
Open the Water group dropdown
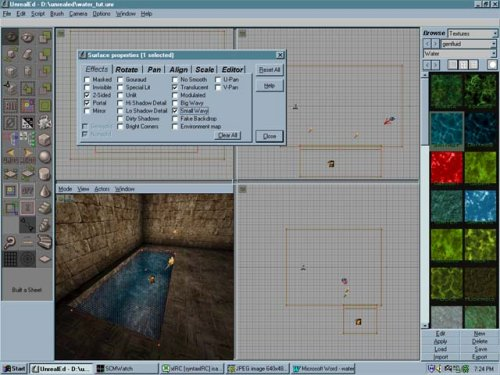460,54
